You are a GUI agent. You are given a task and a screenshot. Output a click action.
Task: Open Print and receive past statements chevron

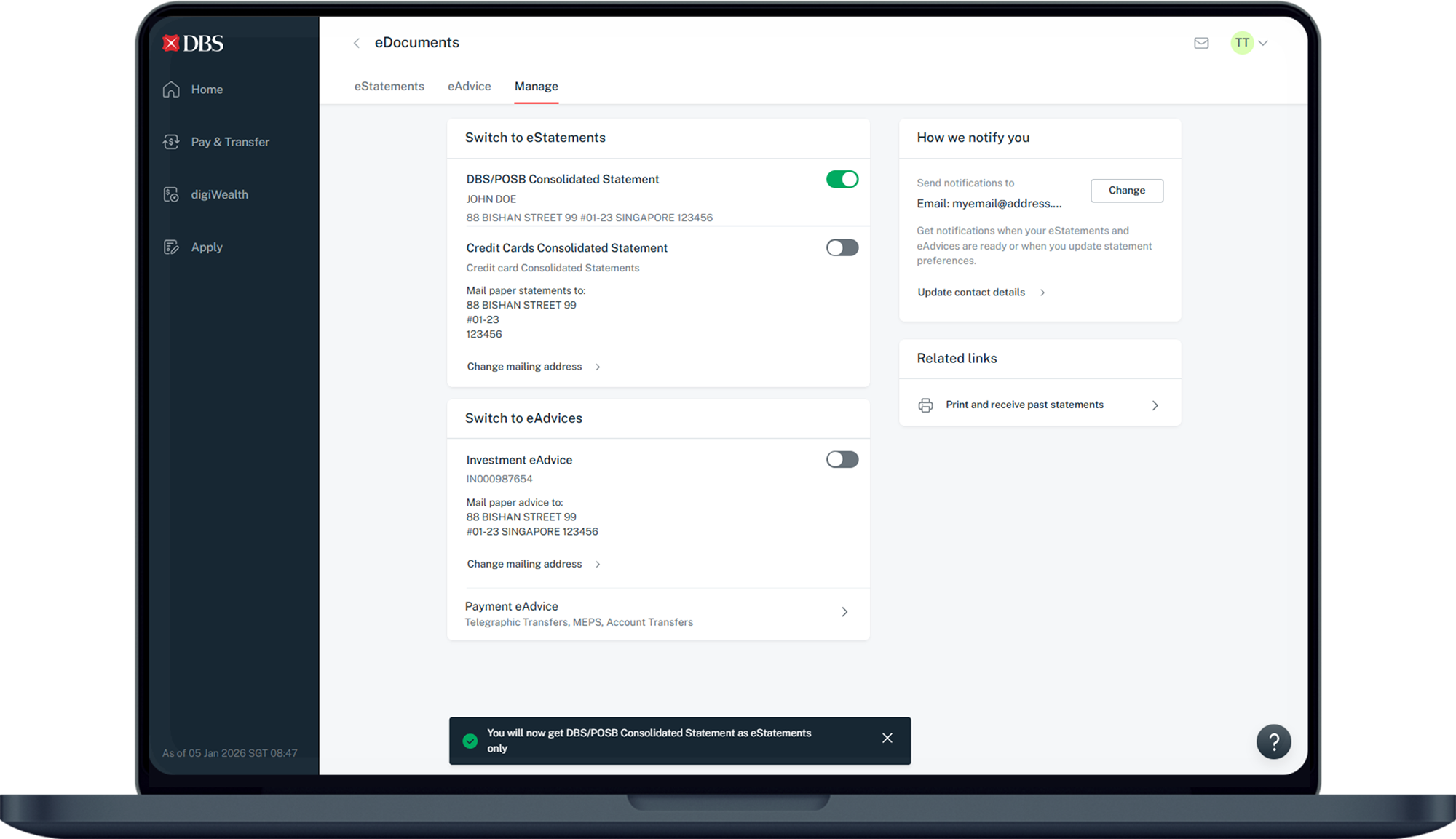(x=1155, y=405)
